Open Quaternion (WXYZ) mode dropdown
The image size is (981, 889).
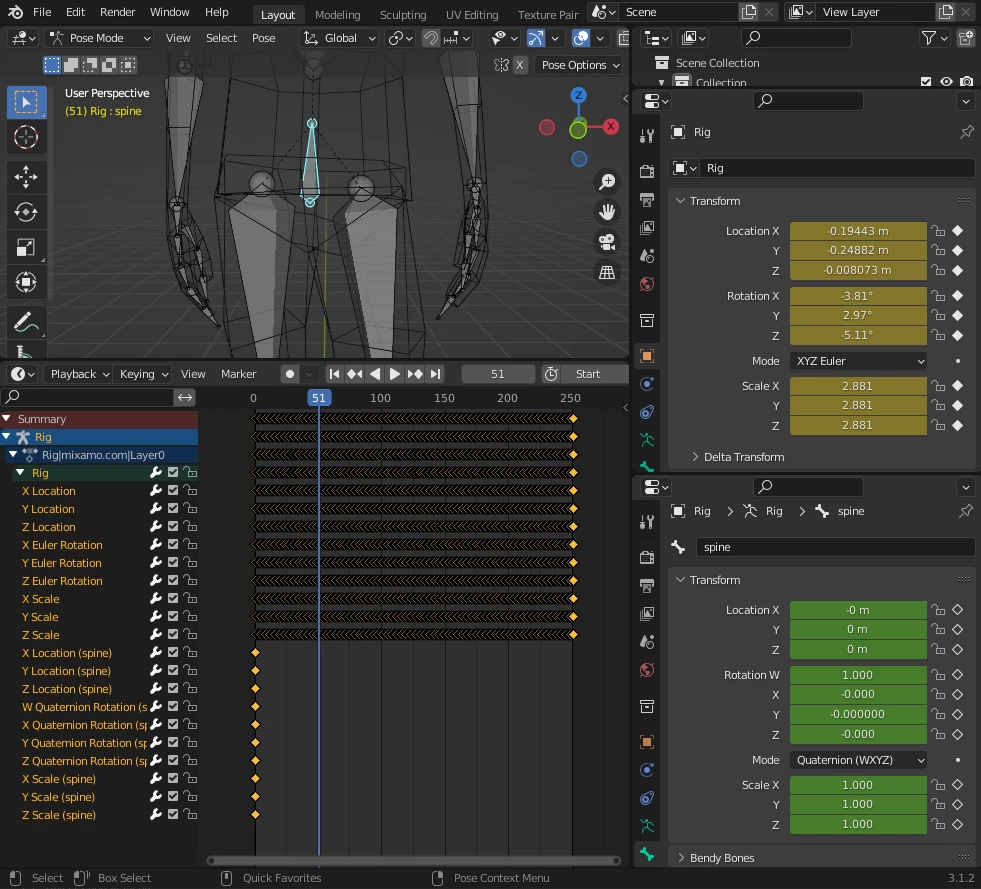point(858,760)
